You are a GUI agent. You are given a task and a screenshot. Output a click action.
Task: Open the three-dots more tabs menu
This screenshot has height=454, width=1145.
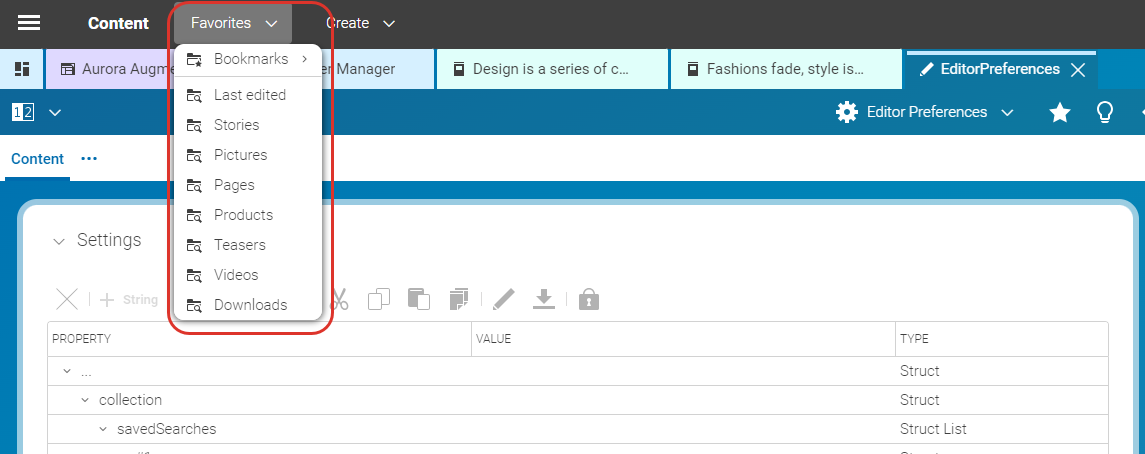(x=89, y=158)
